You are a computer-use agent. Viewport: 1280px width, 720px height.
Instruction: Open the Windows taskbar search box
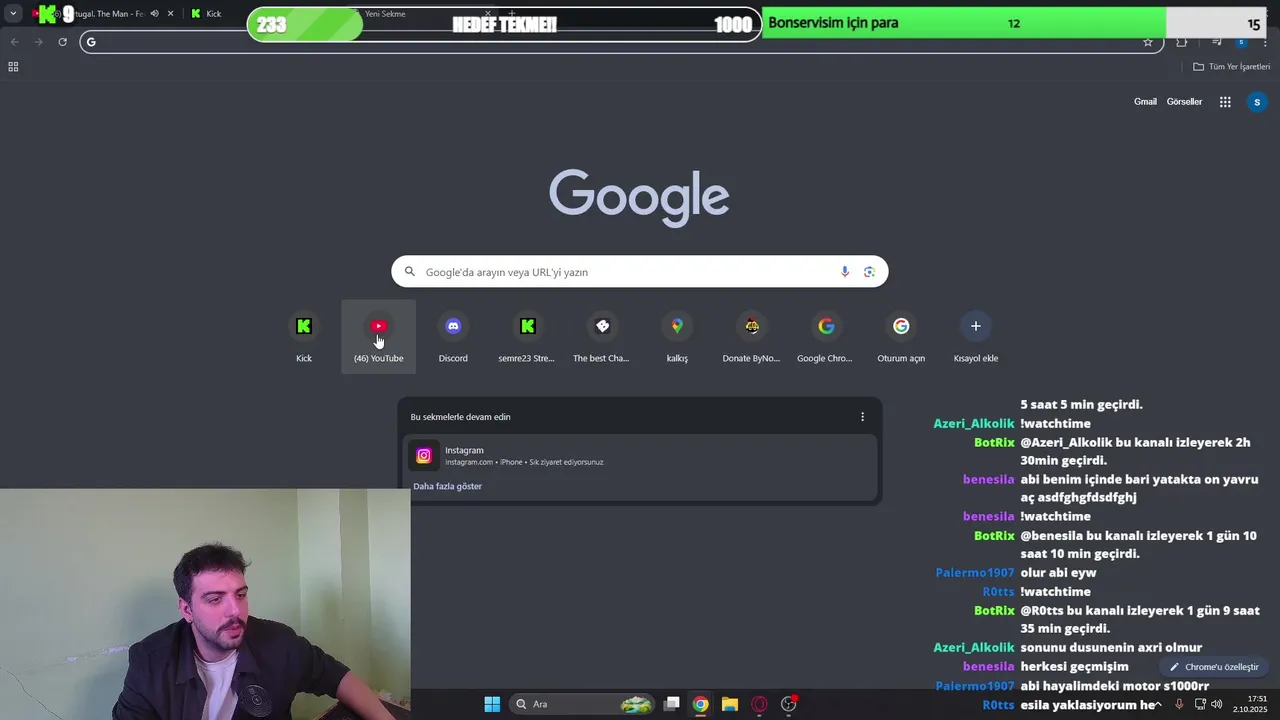click(x=582, y=704)
